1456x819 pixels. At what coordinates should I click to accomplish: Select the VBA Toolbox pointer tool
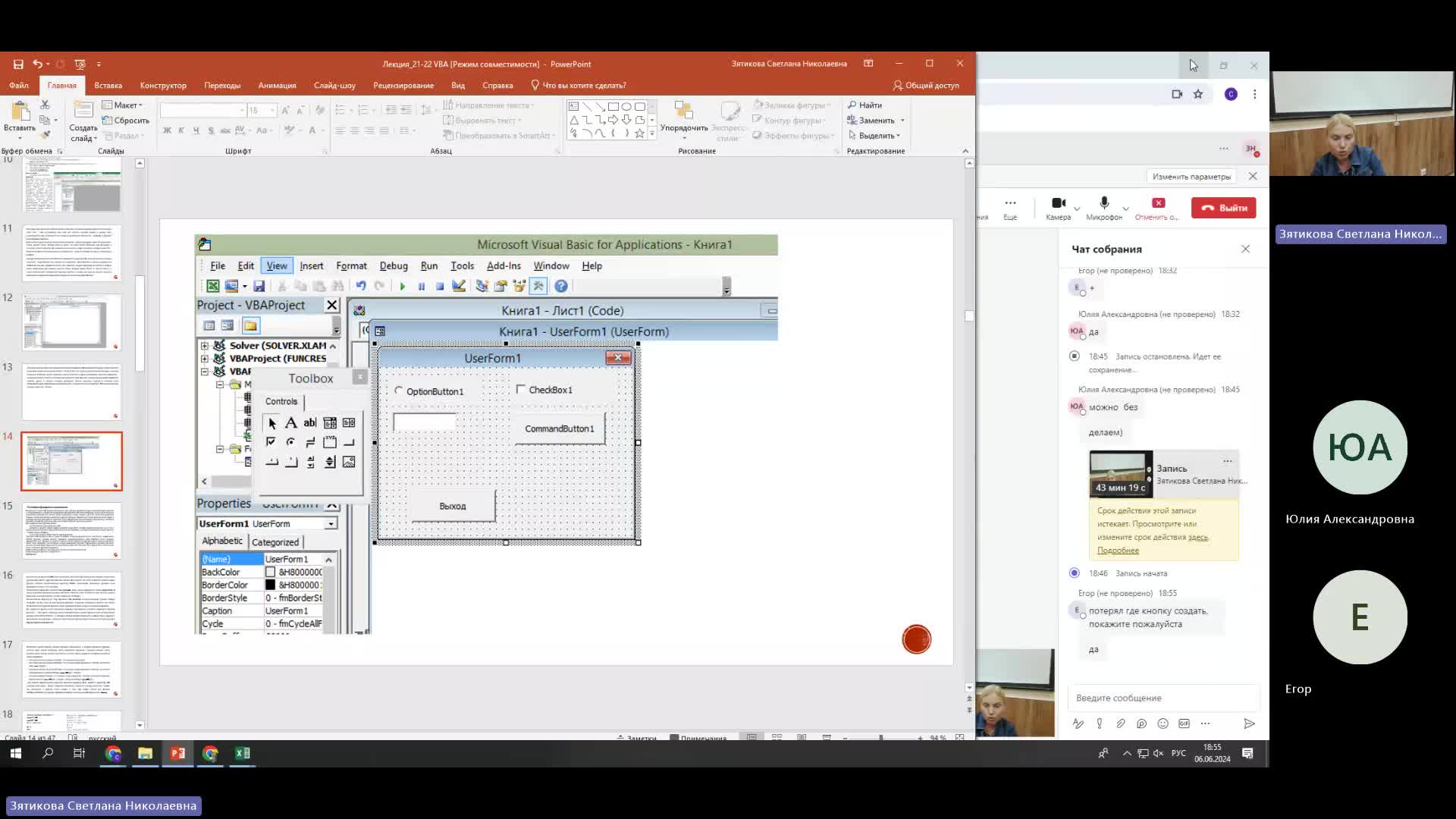(x=272, y=423)
